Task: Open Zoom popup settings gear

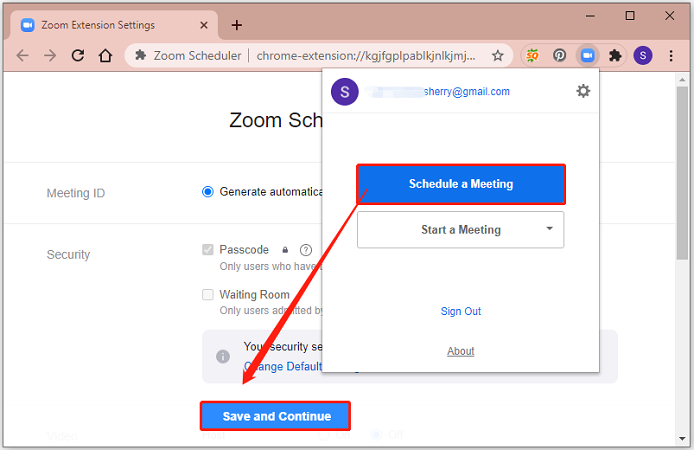Action: click(583, 91)
